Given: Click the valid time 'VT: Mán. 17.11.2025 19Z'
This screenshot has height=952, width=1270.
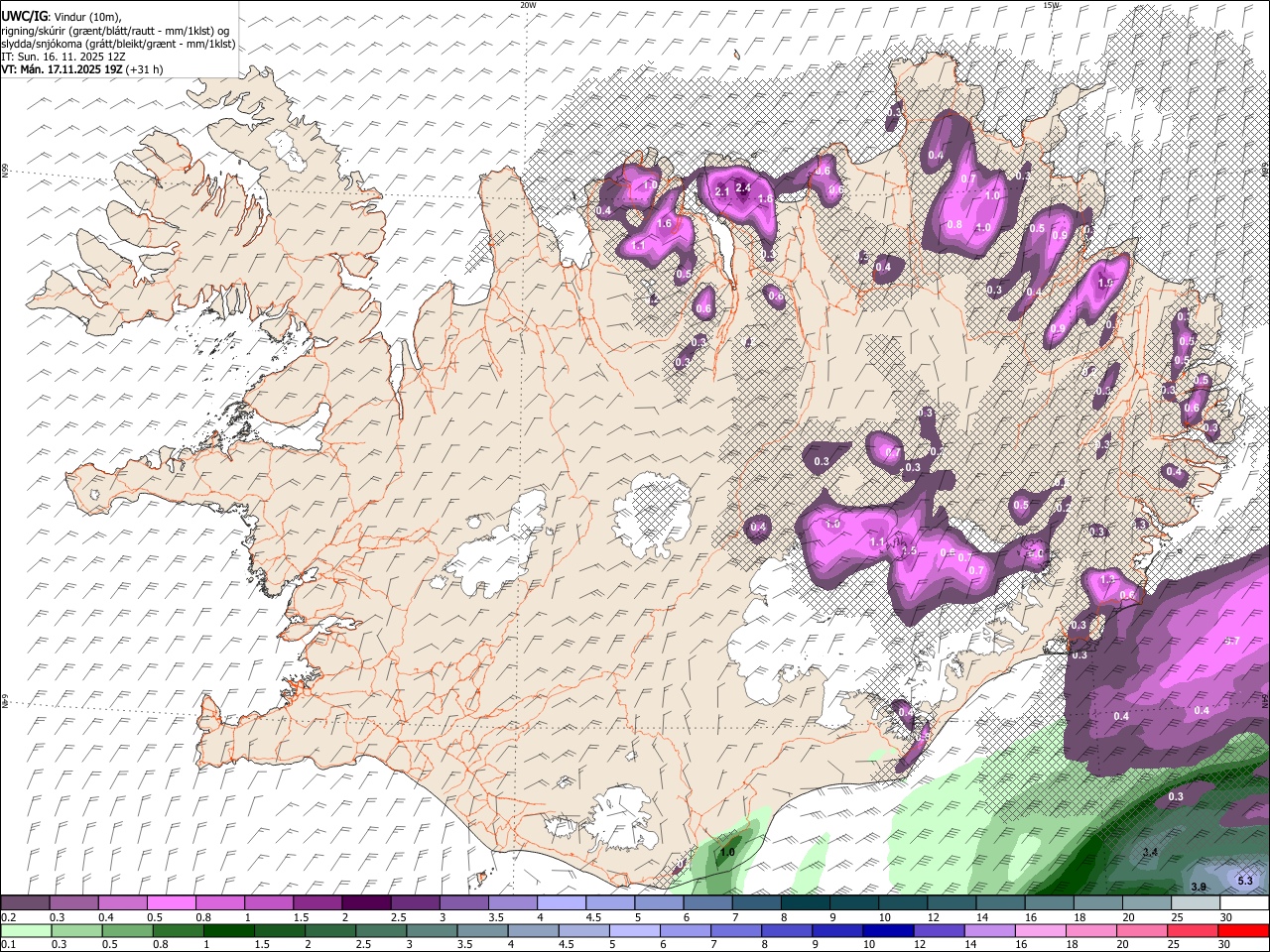Looking at the screenshot, I should 62,69.
